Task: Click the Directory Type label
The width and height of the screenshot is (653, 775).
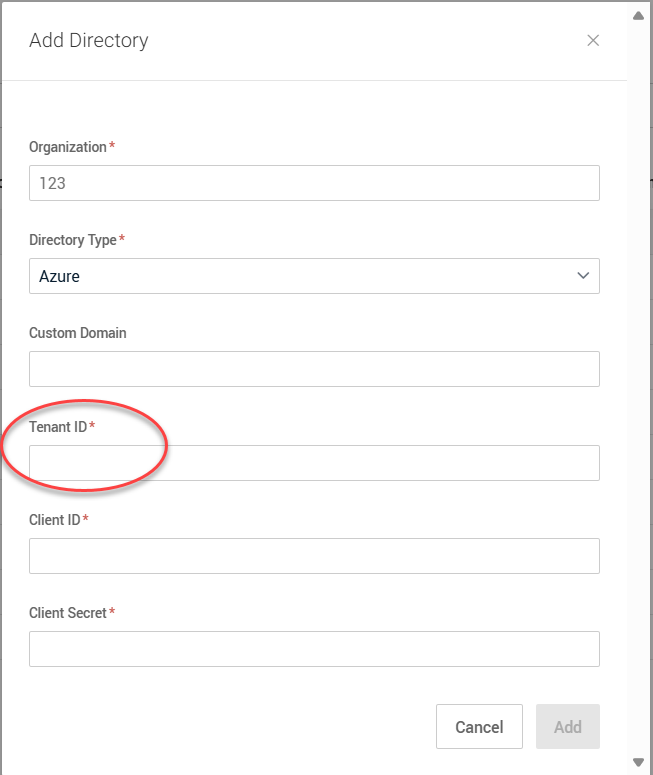Action: point(73,240)
